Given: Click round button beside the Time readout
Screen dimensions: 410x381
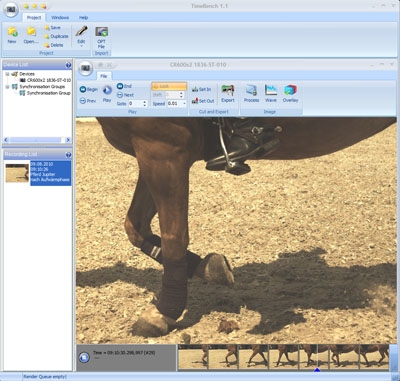Looking at the screenshot, I should (84, 358).
